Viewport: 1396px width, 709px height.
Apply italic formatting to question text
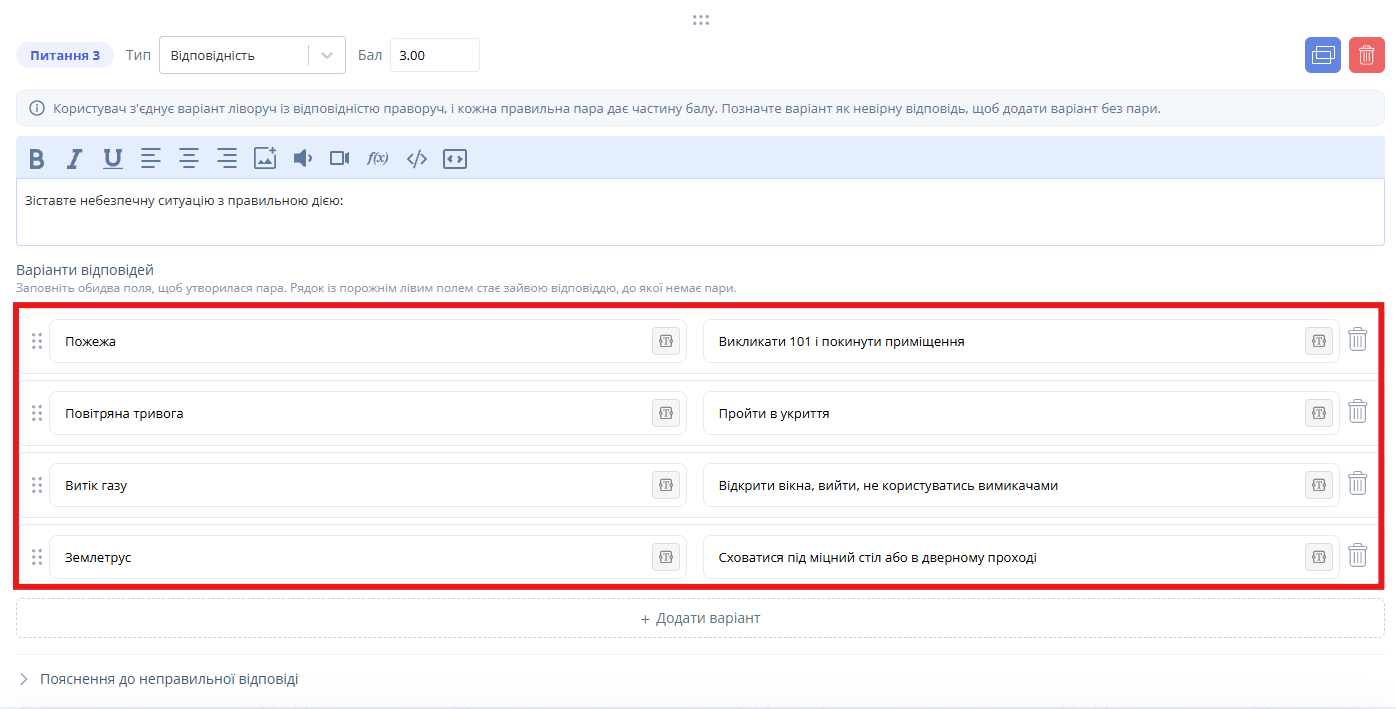[74, 158]
